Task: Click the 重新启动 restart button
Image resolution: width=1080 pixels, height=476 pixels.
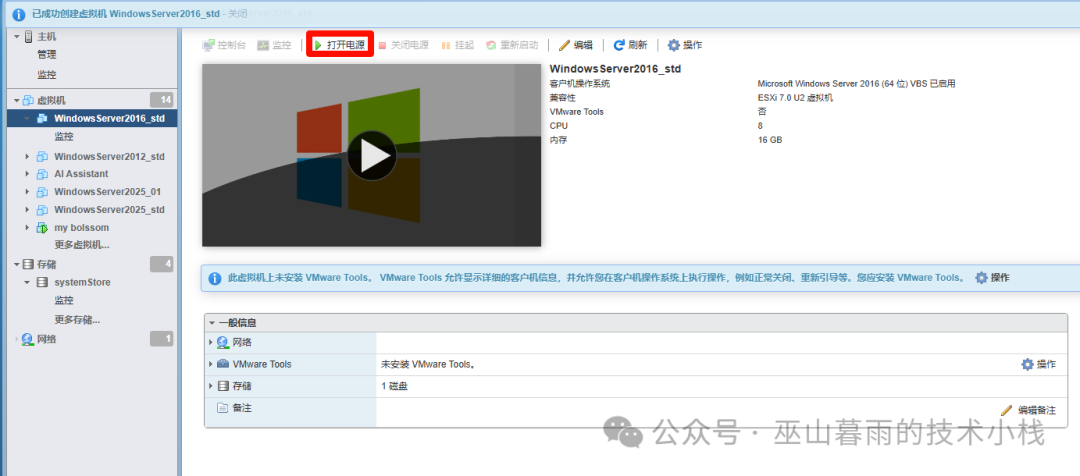Action: (512, 45)
